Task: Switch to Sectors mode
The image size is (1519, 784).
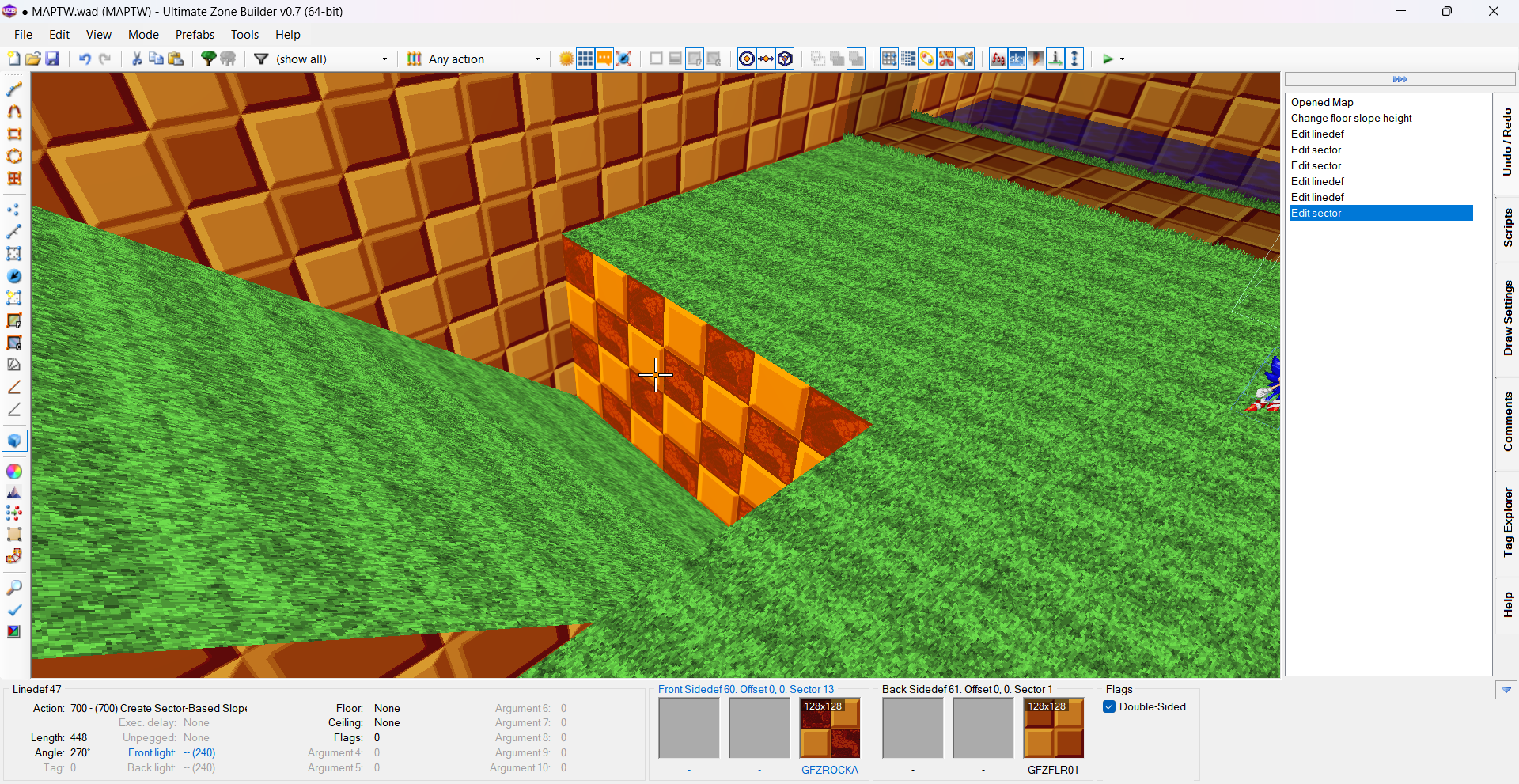Action: (x=14, y=254)
